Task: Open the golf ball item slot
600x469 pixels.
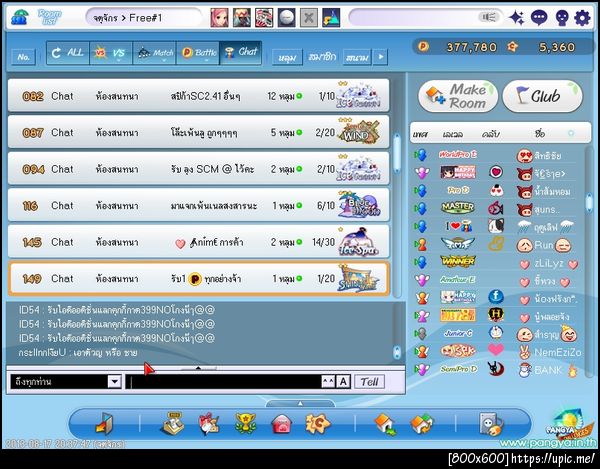Action: coord(286,18)
